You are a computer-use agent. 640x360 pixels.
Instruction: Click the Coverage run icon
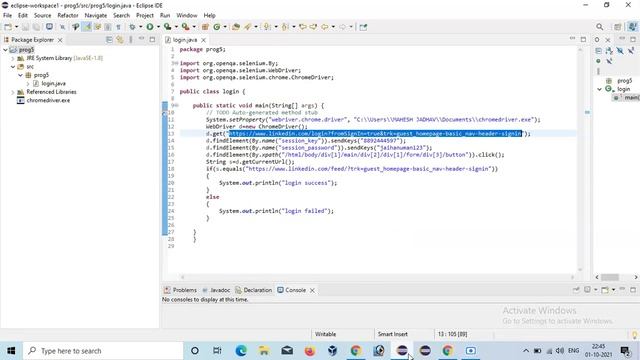point(167,27)
